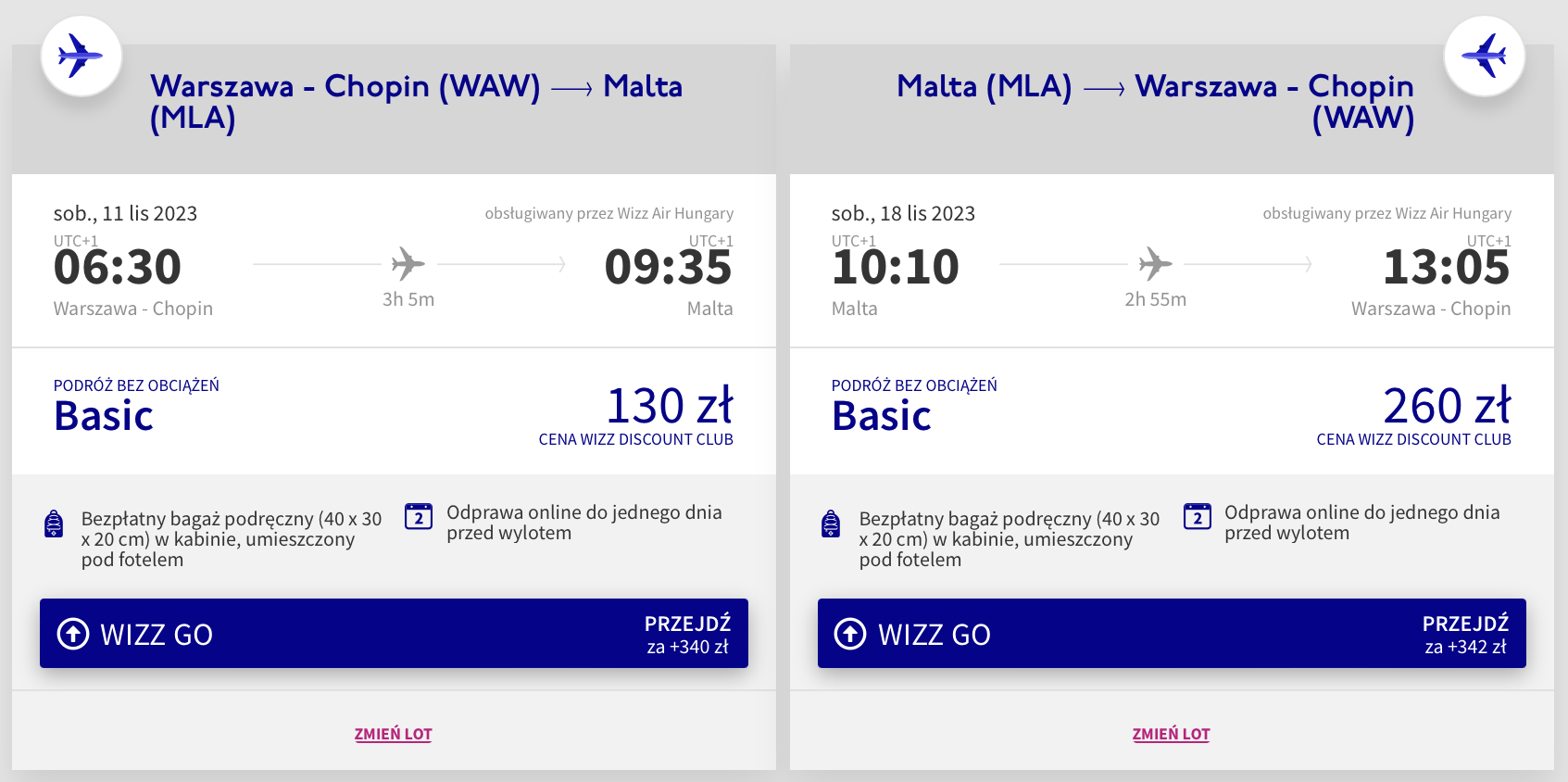Select the 130 zł Basic fare price
The image size is (1568, 782).
pos(669,407)
